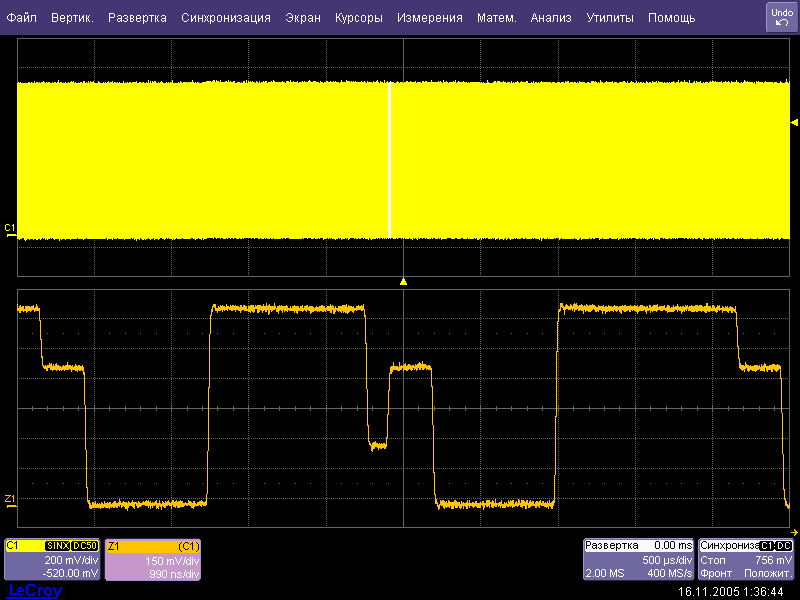Open the Синхронизация menu in menu bar
Viewport: 800px width, 600px height.
[x=226, y=18]
